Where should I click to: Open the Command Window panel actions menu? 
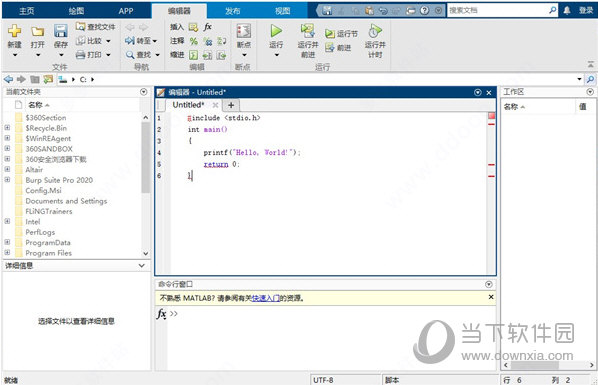(x=489, y=284)
